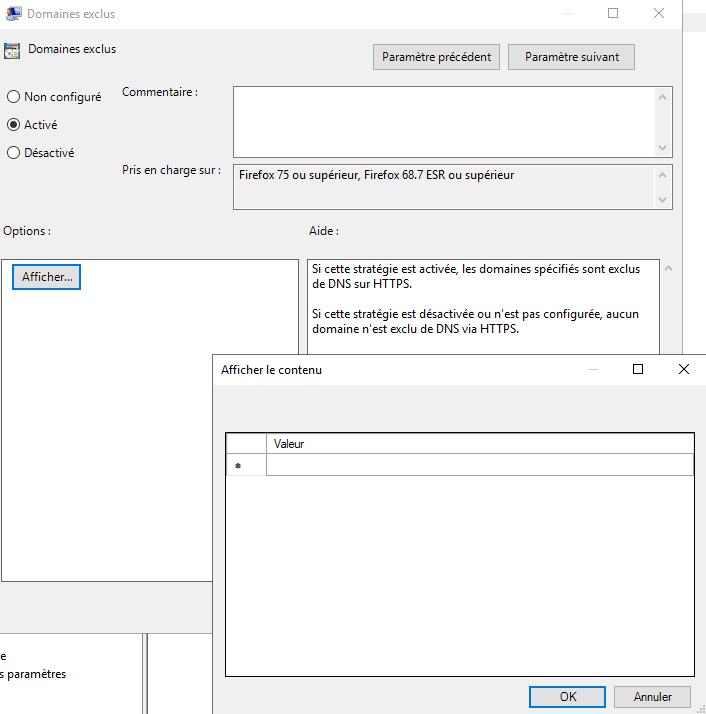Click into the Commentaire text box
This screenshot has width=706, height=714.
tap(445, 122)
